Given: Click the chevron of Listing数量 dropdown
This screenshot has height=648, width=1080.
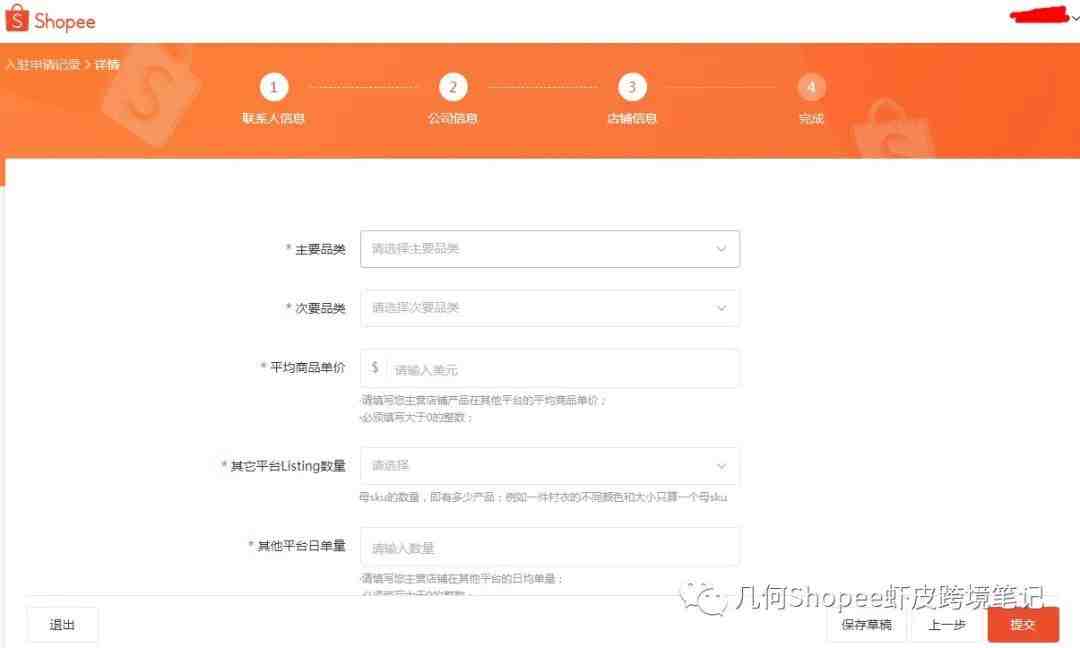Looking at the screenshot, I should [x=721, y=466].
